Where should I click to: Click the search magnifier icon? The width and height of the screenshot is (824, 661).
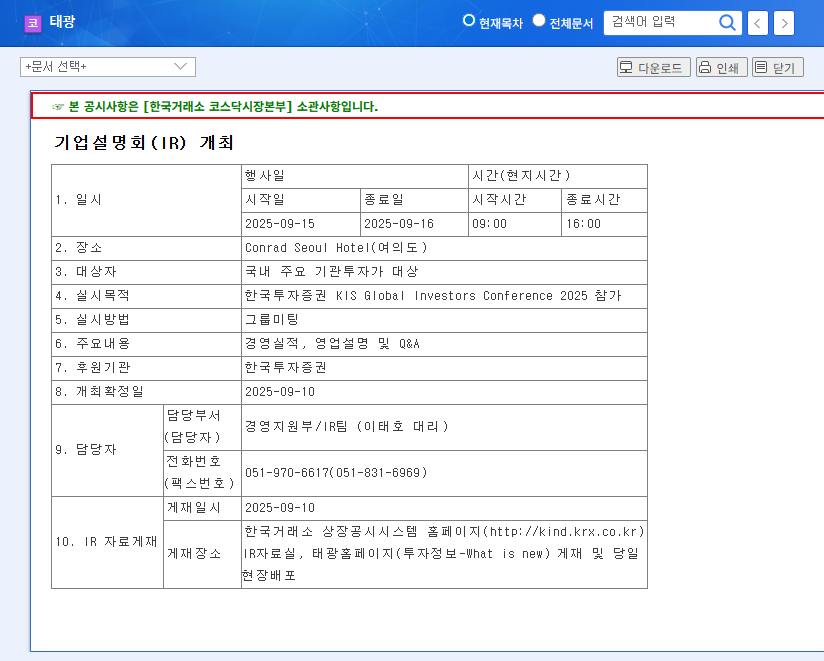coord(727,22)
